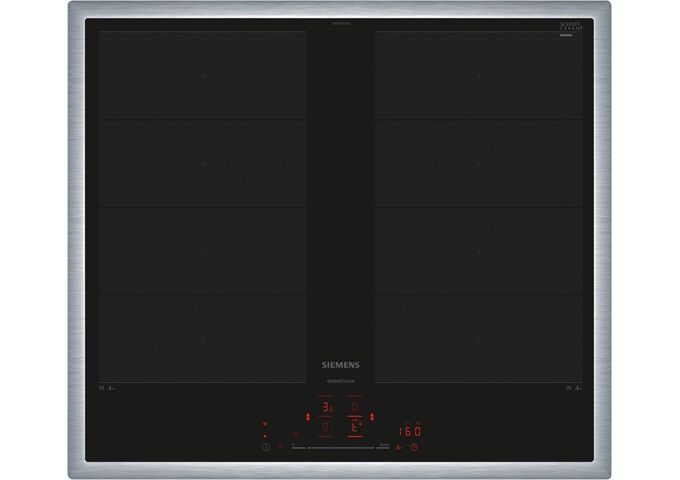Touch the zero end of the power slider

(x=298, y=447)
